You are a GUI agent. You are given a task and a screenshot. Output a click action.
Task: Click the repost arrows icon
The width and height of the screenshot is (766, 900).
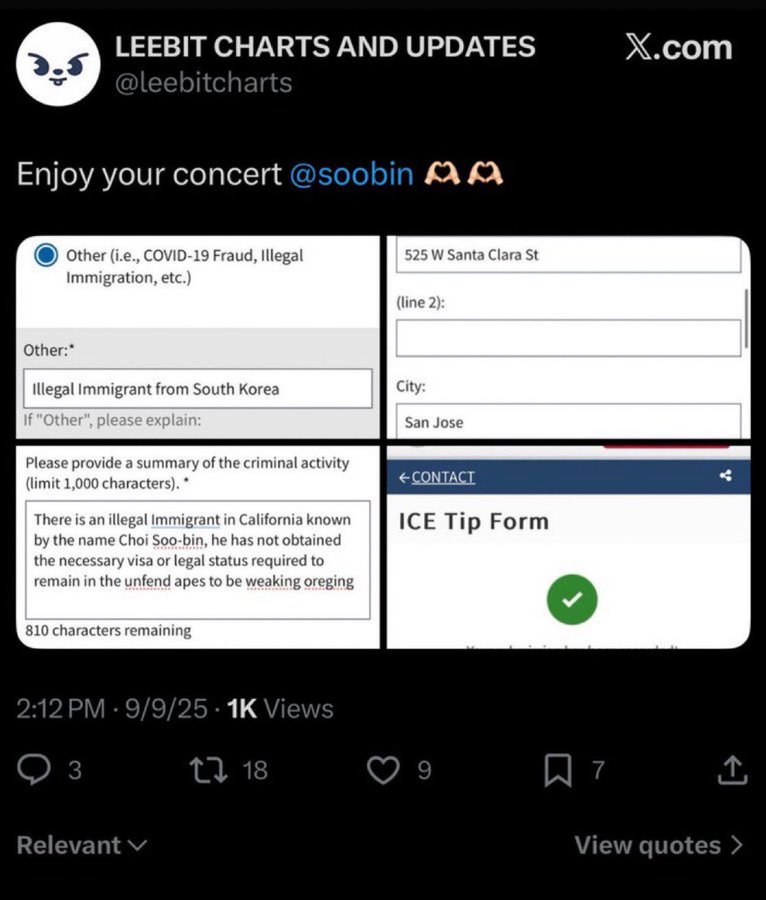208,769
